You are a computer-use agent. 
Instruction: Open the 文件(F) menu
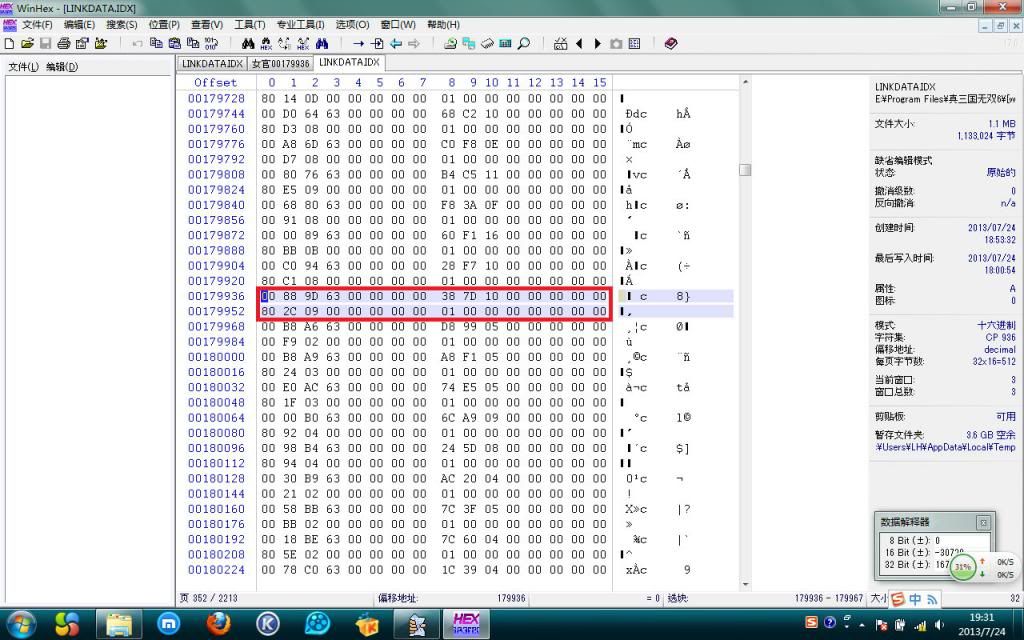click(37, 24)
